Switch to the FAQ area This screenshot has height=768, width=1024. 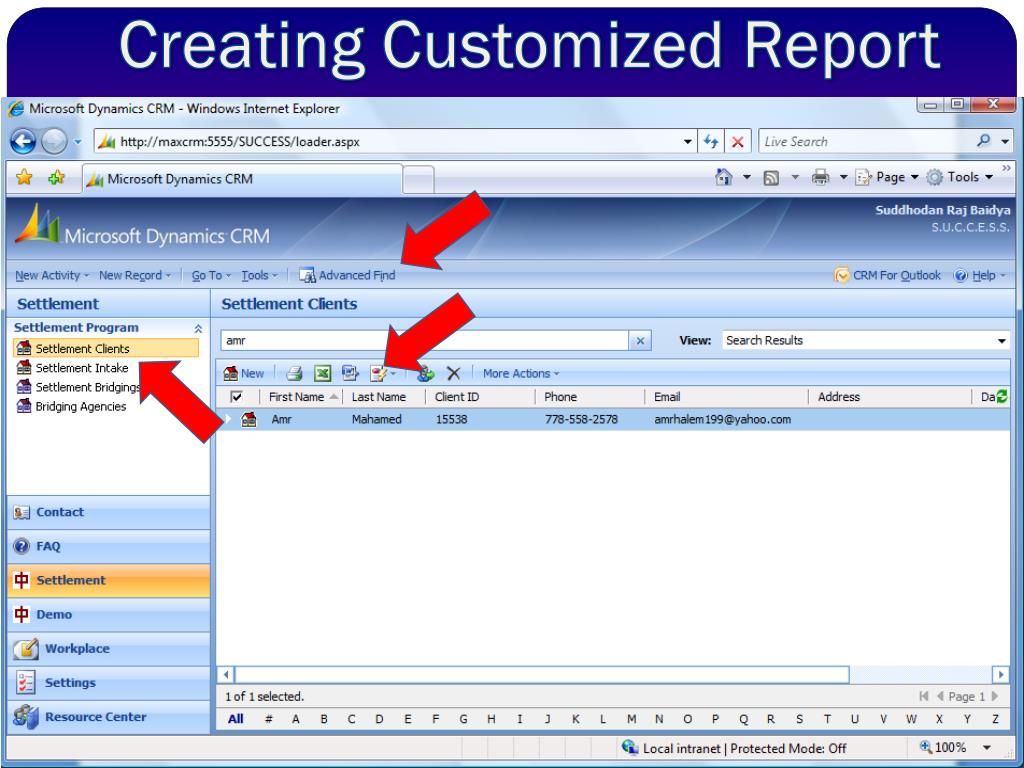pyautogui.click(x=108, y=546)
